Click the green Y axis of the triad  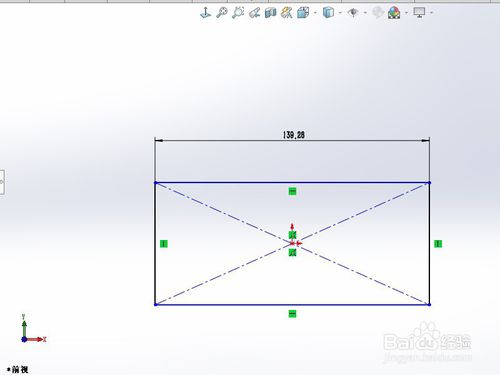point(24,329)
